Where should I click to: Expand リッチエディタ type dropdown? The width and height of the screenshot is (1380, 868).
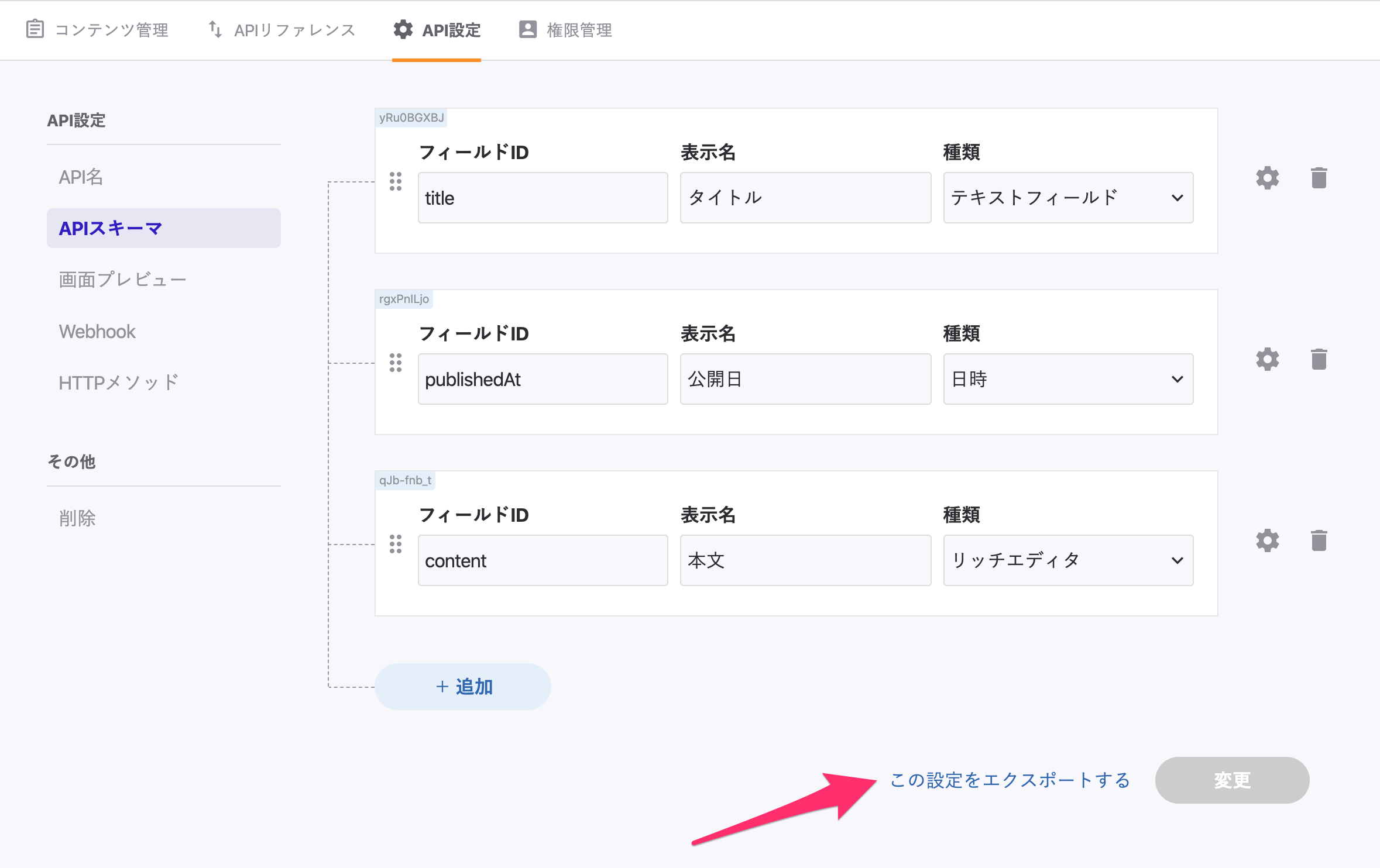click(1068, 560)
